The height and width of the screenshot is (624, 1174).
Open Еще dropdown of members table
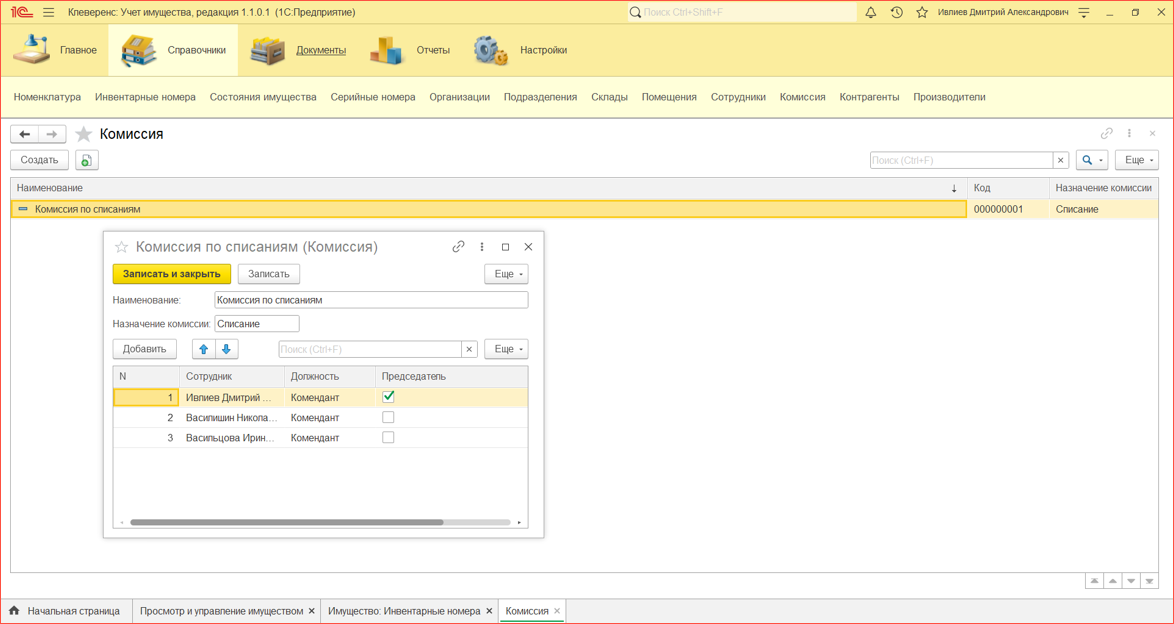coord(507,349)
